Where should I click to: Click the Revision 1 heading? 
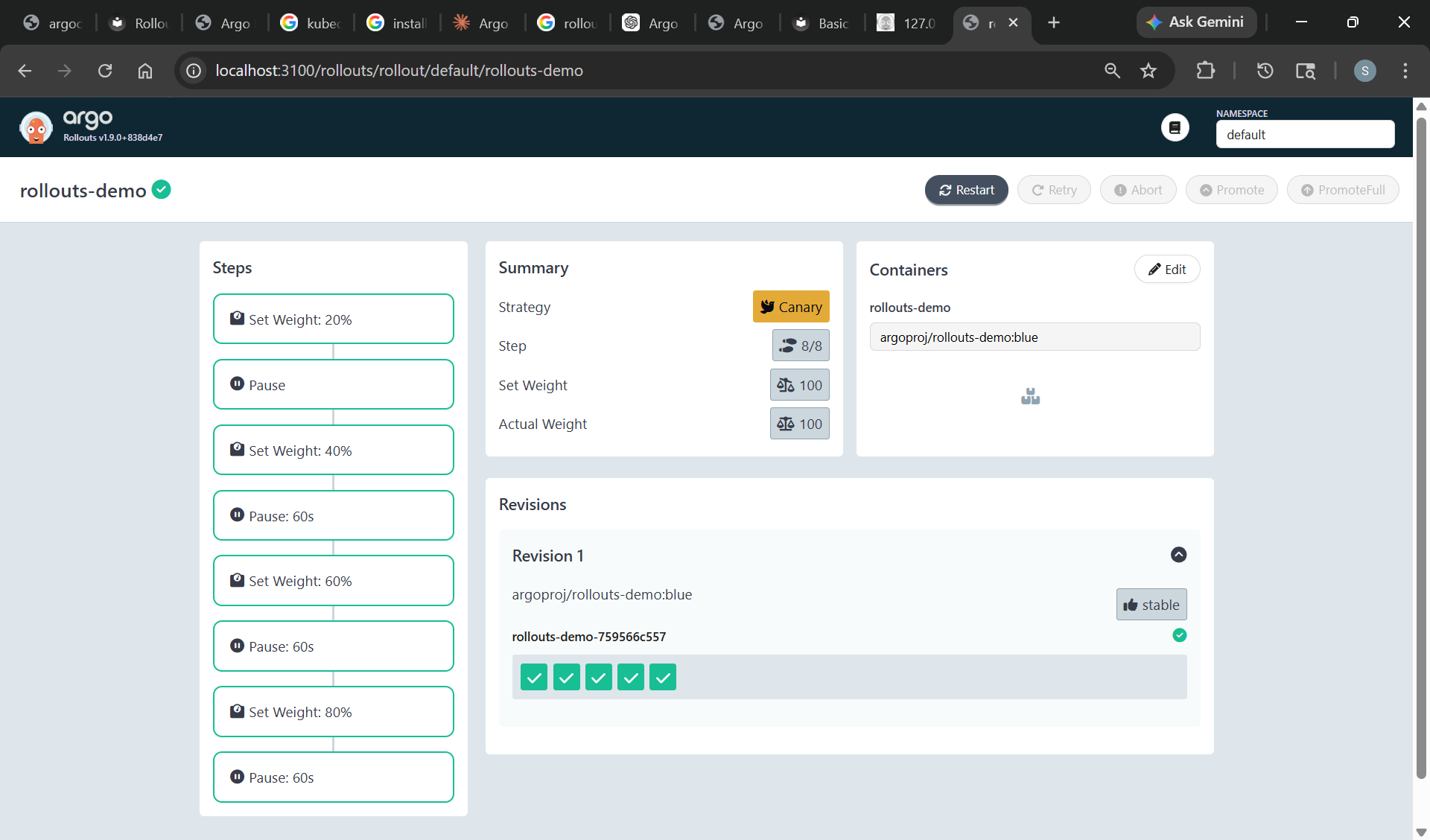(548, 556)
